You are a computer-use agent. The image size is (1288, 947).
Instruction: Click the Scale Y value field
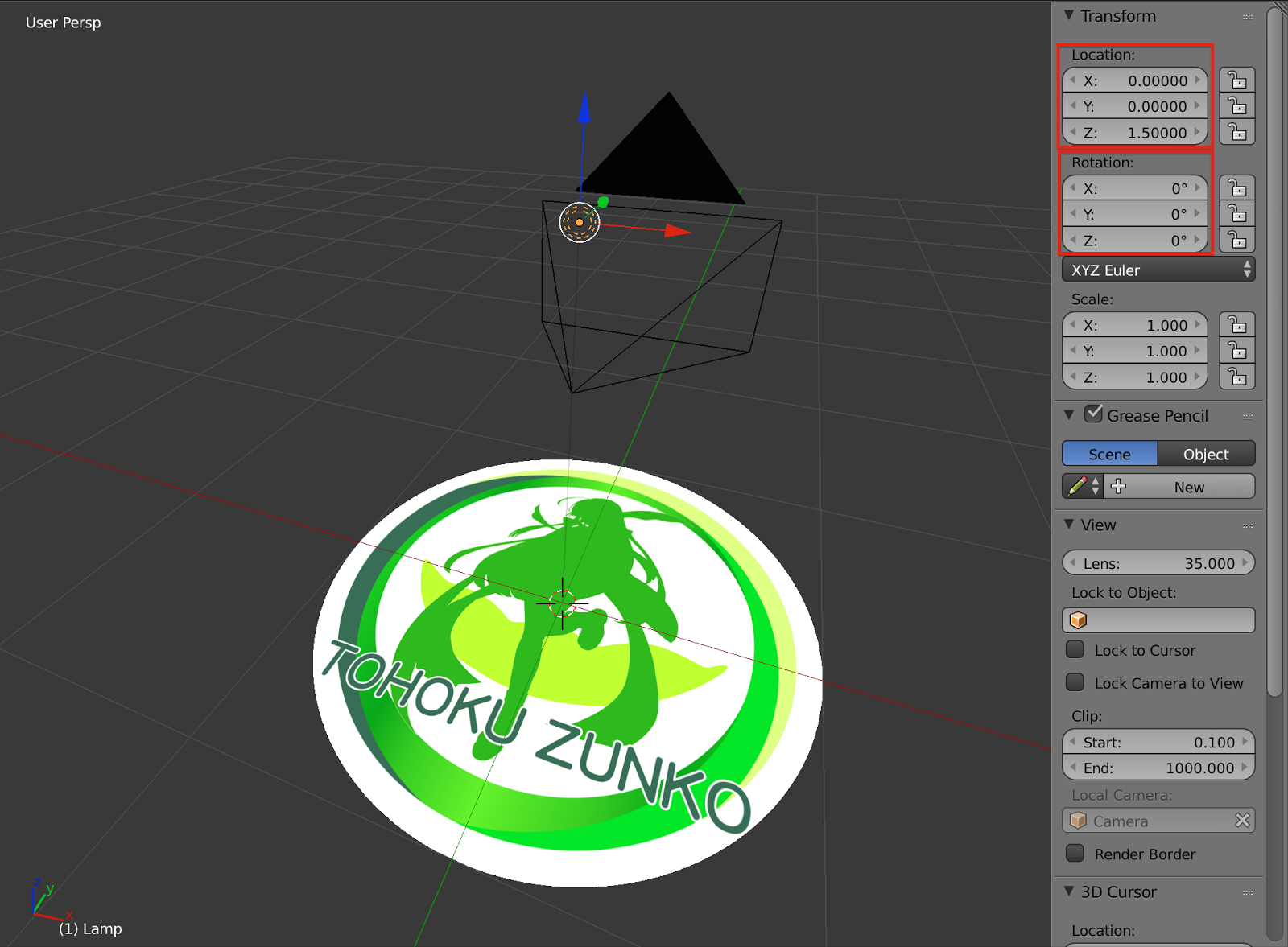(1135, 351)
